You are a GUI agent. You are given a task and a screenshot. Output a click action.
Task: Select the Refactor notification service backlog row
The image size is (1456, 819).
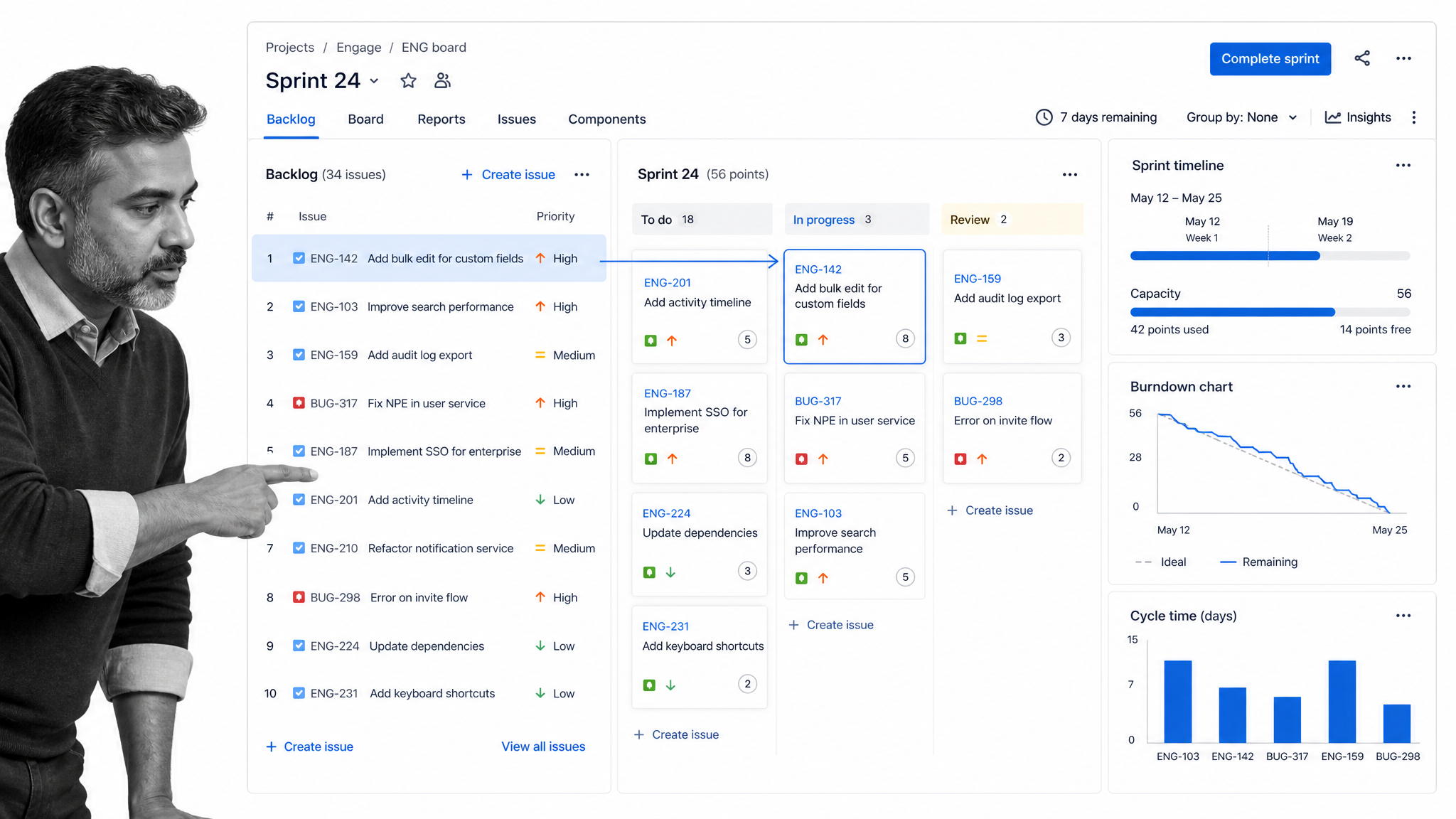429,548
